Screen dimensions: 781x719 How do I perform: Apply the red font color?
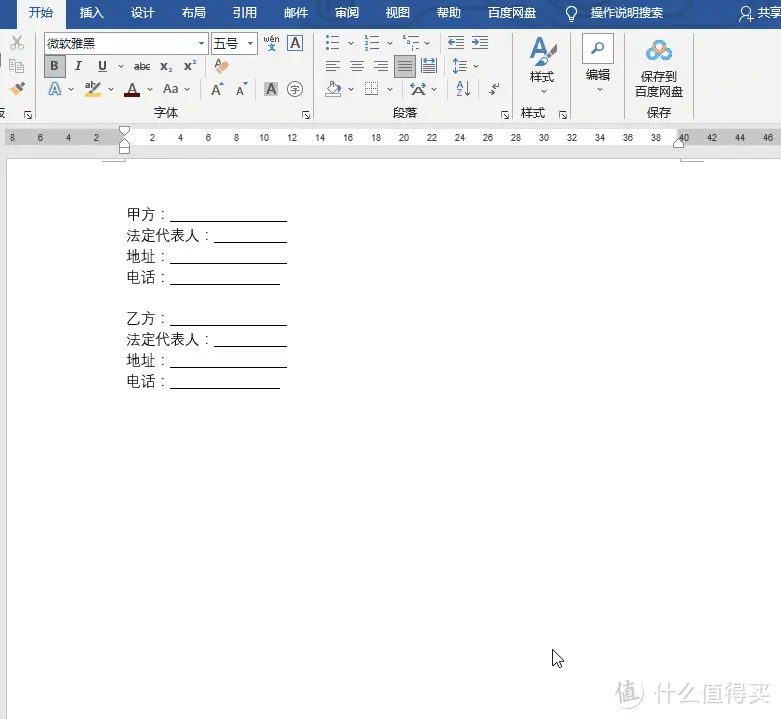132,89
